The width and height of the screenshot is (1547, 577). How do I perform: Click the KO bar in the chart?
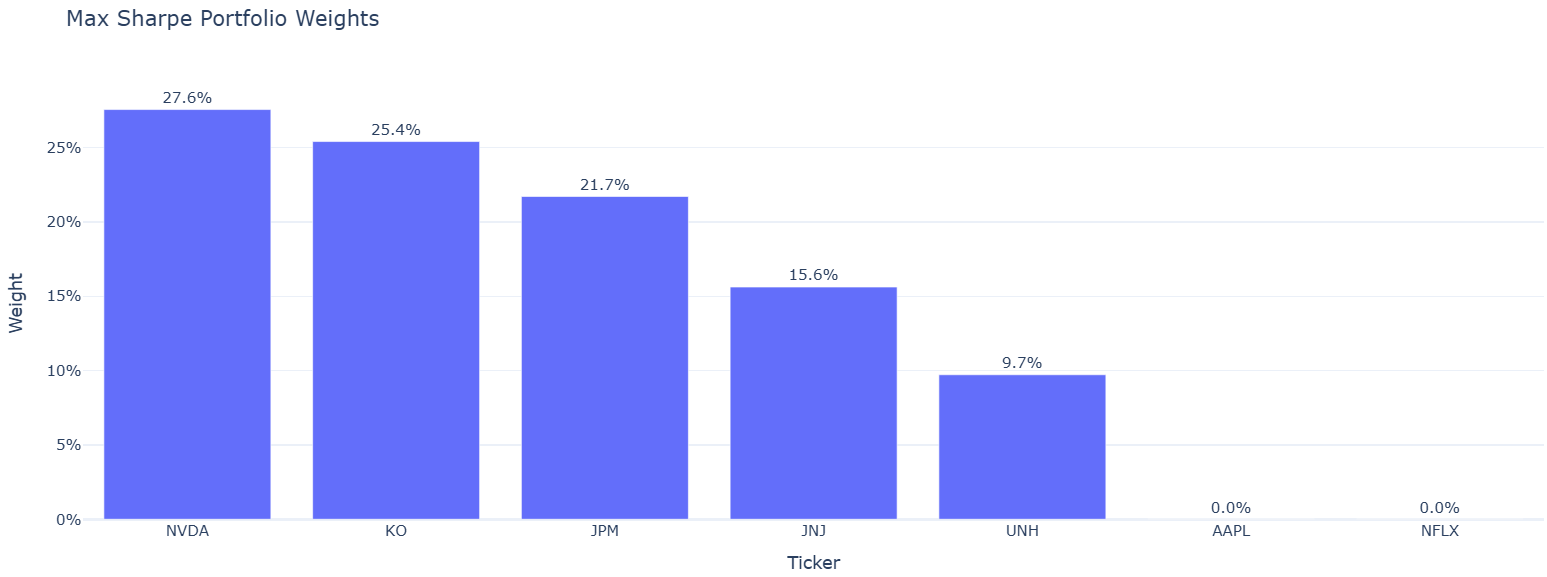[x=396, y=330]
